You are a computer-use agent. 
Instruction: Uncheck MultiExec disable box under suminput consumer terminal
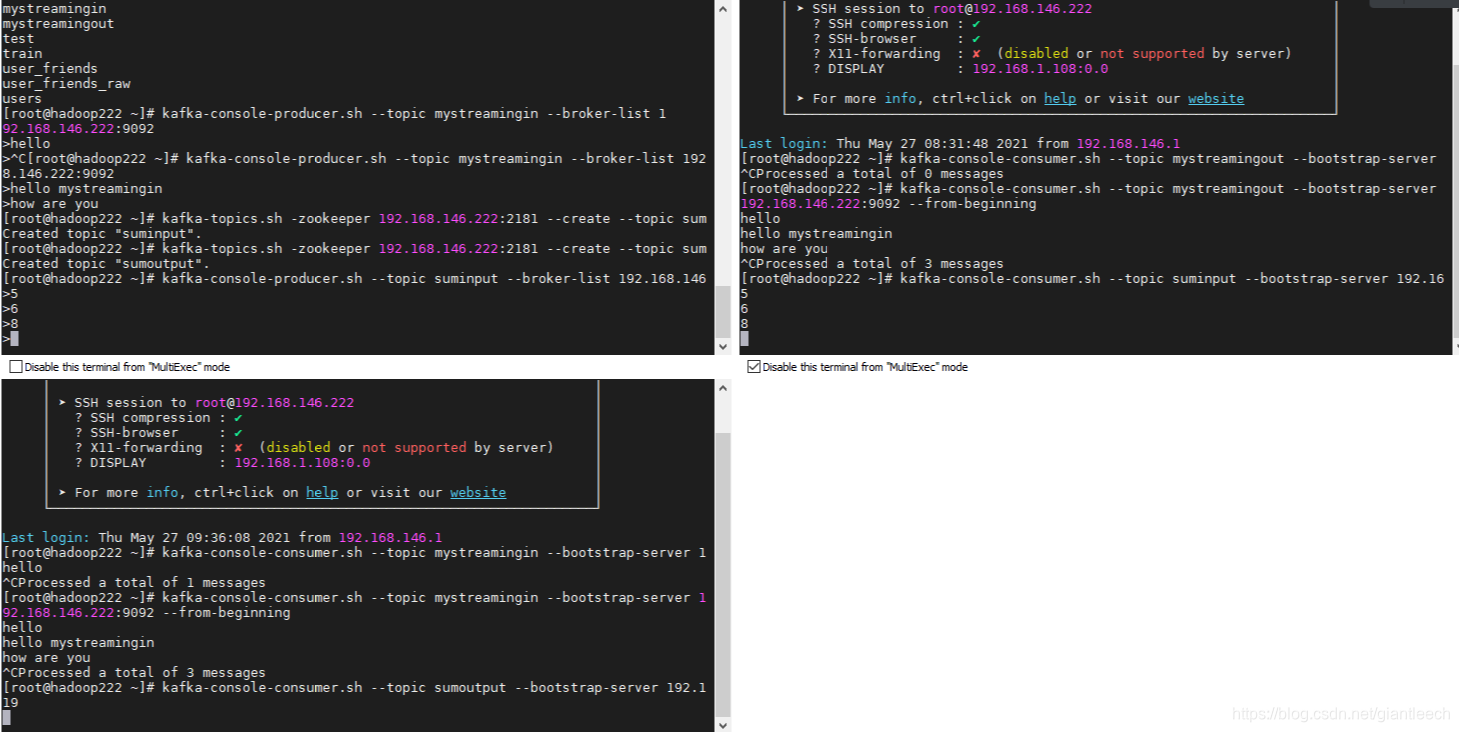[x=754, y=367]
